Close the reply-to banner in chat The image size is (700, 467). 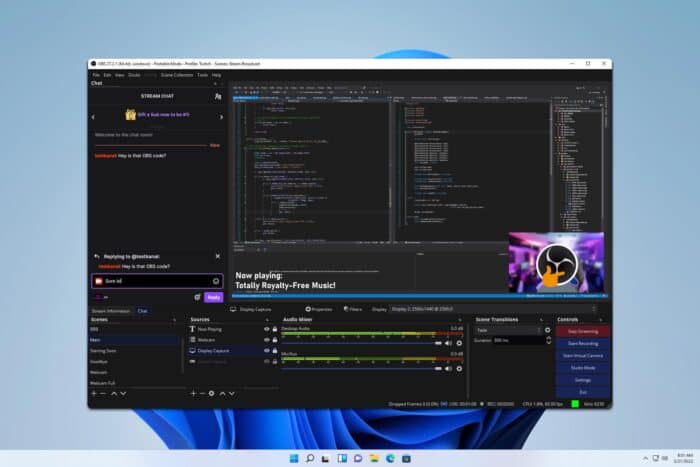(x=218, y=256)
